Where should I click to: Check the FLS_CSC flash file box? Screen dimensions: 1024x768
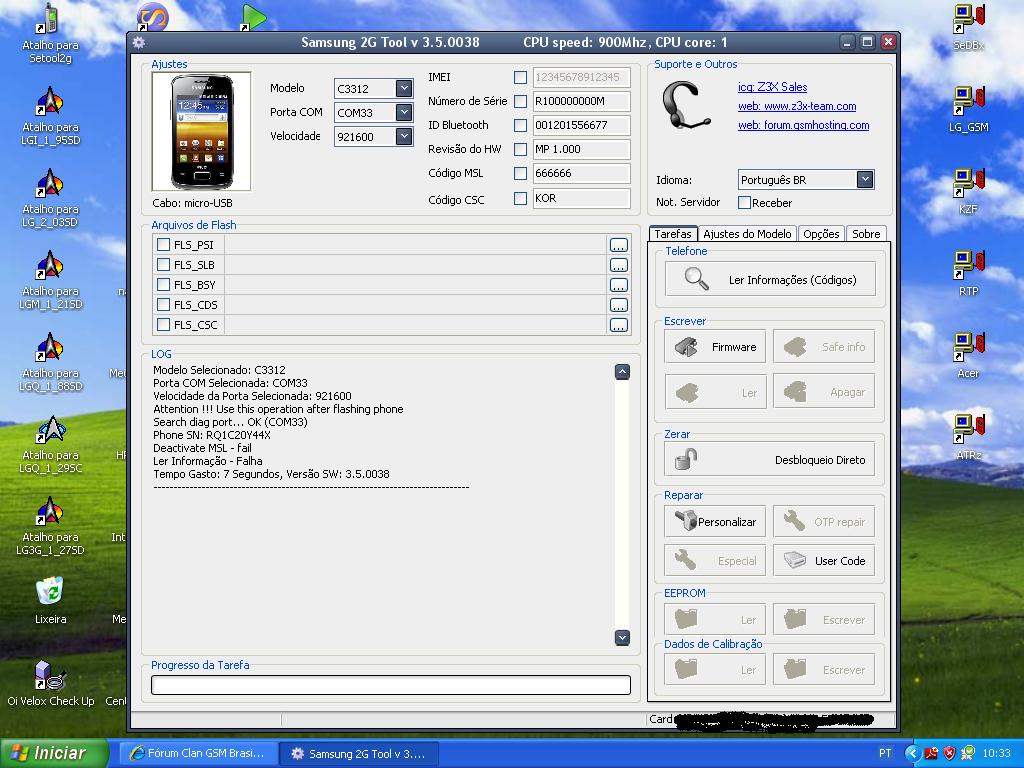[163, 325]
